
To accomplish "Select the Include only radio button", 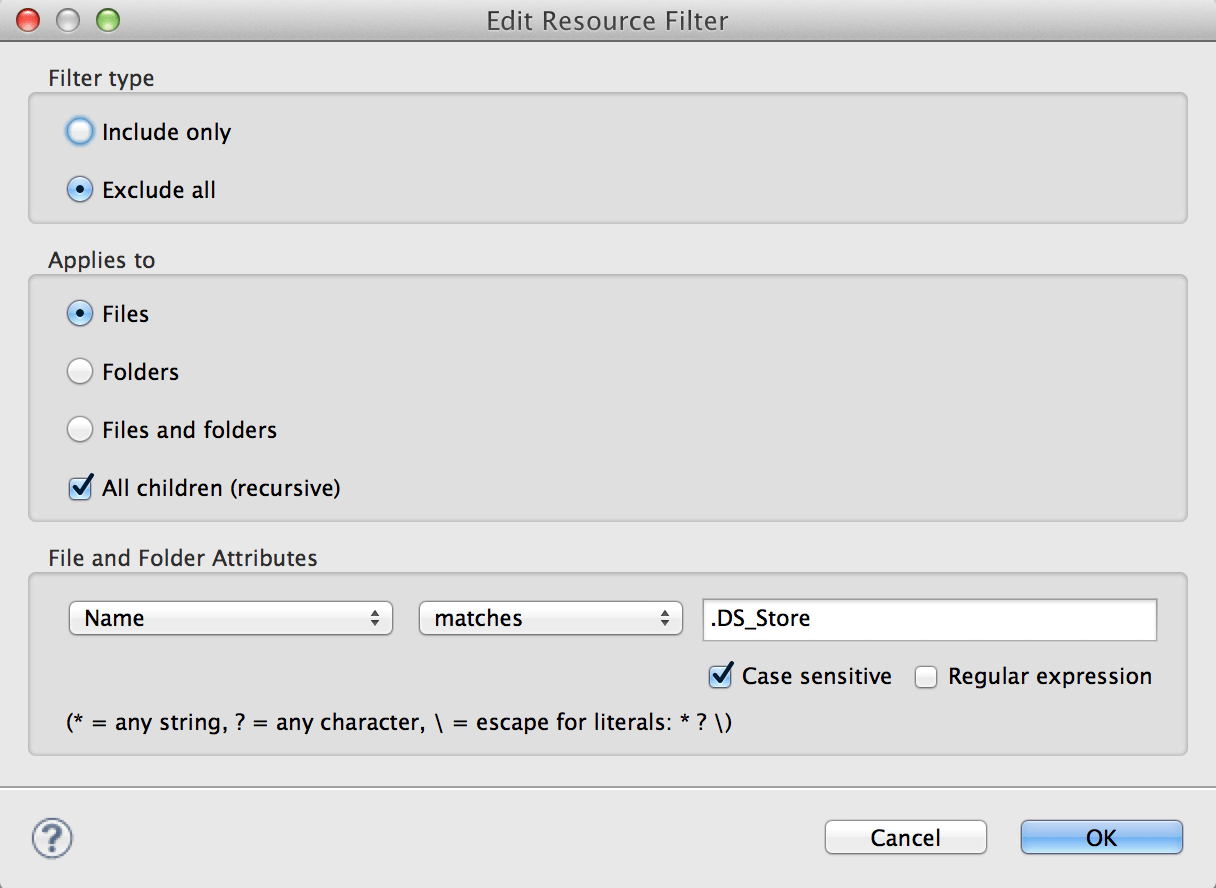I will (79, 131).
